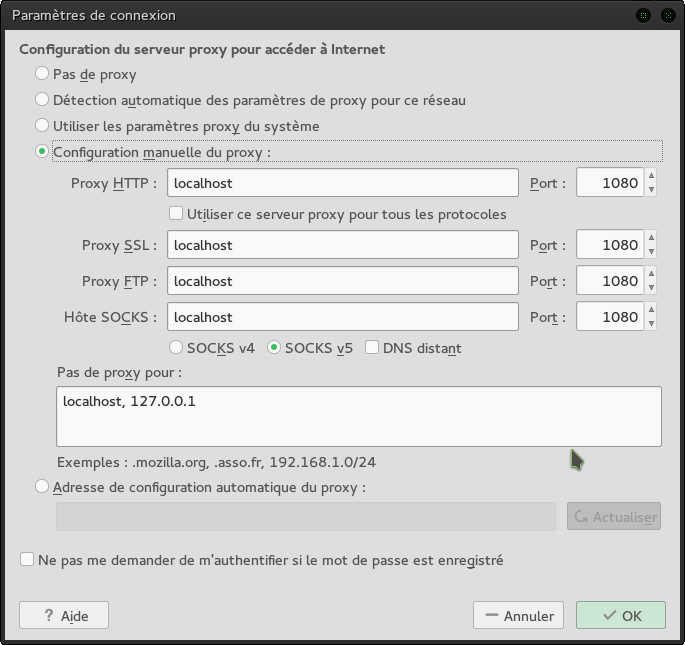Image resolution: width=685 pixels, height=645 pixels.
Task: Select automatic proxy configuration address option
Action: tap(42, 487)
